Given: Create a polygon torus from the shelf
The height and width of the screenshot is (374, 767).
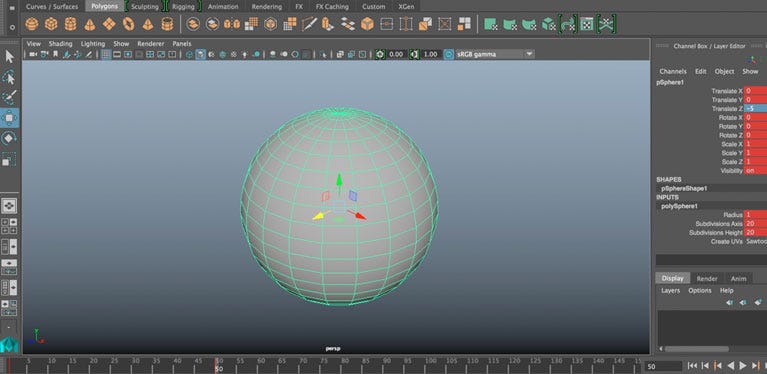Looking at the screenshot, I should 128,24.
